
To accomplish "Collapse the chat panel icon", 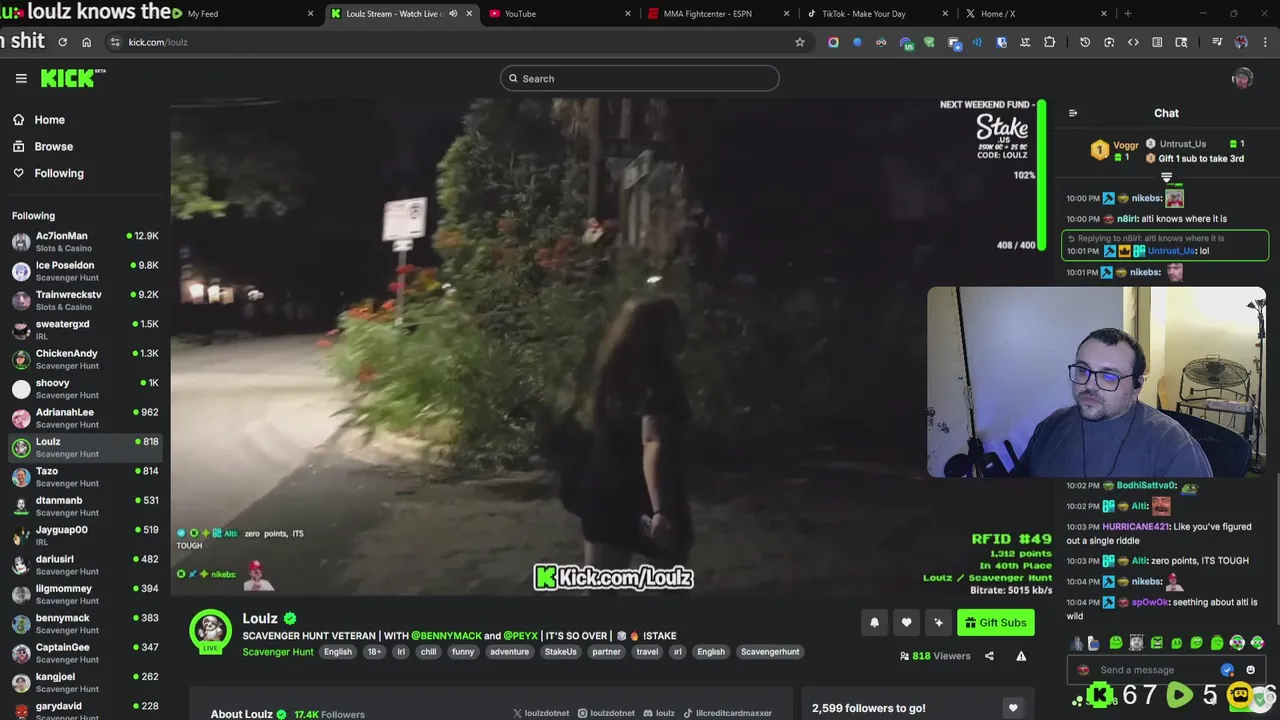I will pos(1073,113).
